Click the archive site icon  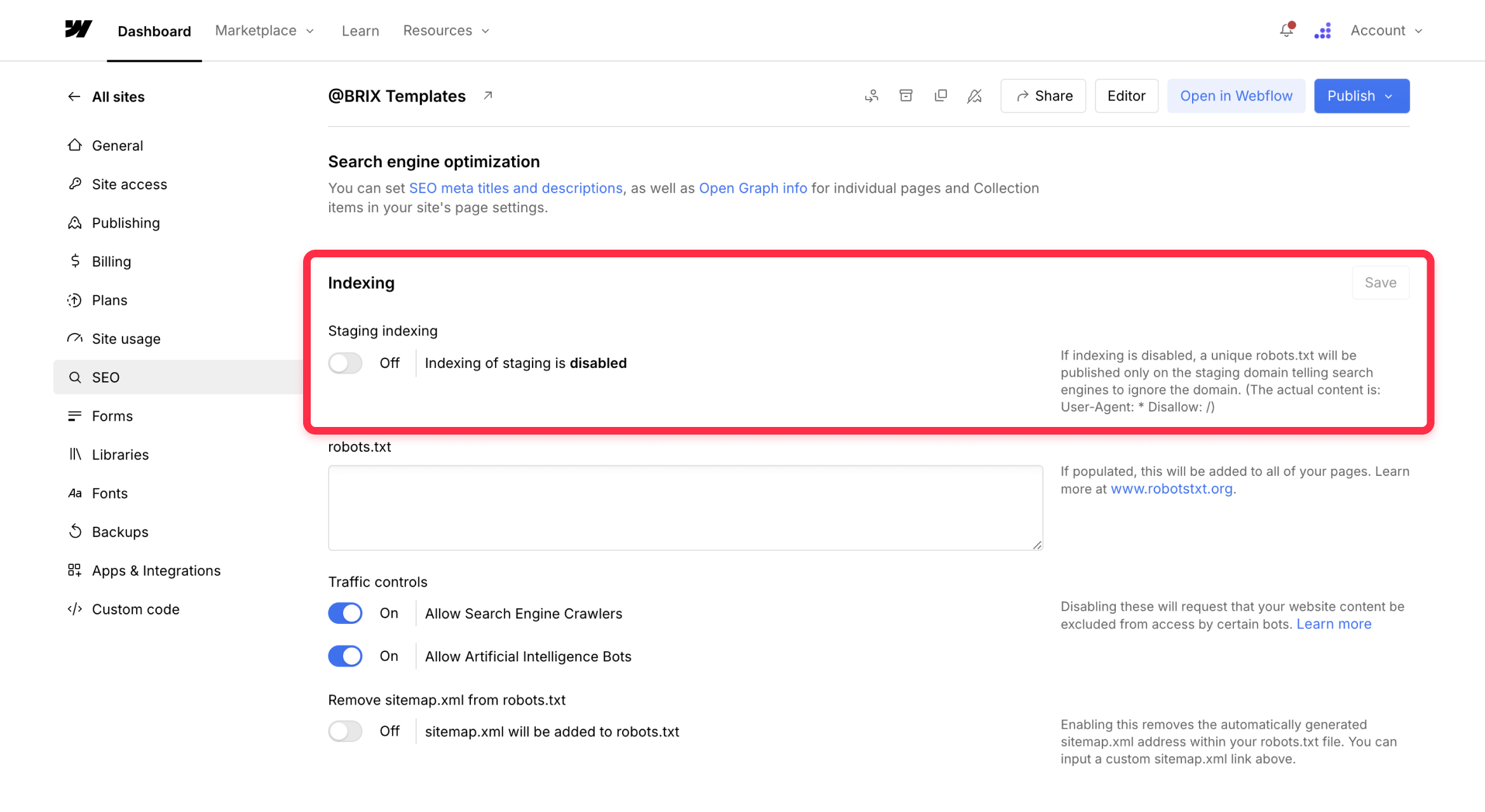(x=906, y=96)
